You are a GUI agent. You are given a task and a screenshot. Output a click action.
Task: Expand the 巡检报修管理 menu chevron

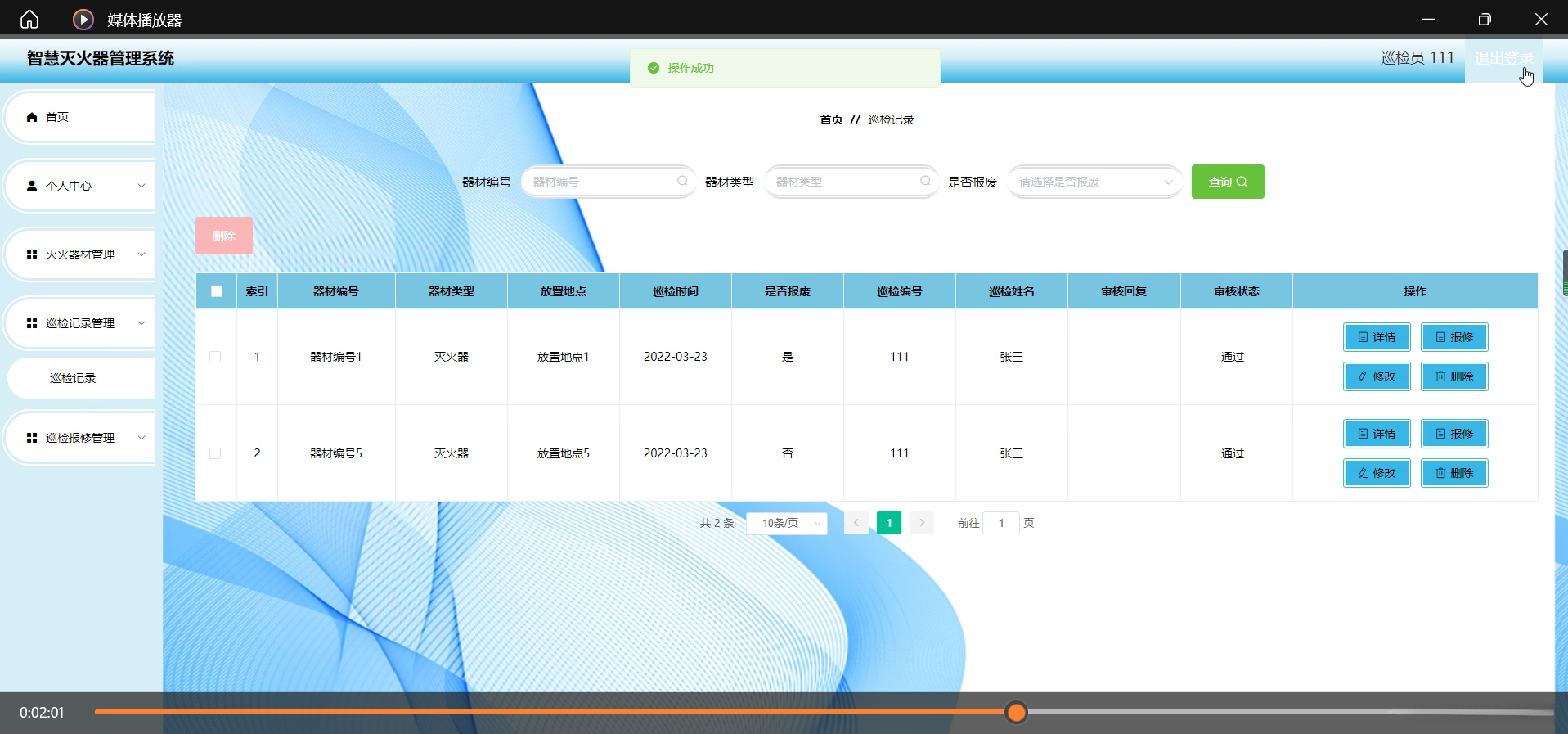tap(142, 438)
